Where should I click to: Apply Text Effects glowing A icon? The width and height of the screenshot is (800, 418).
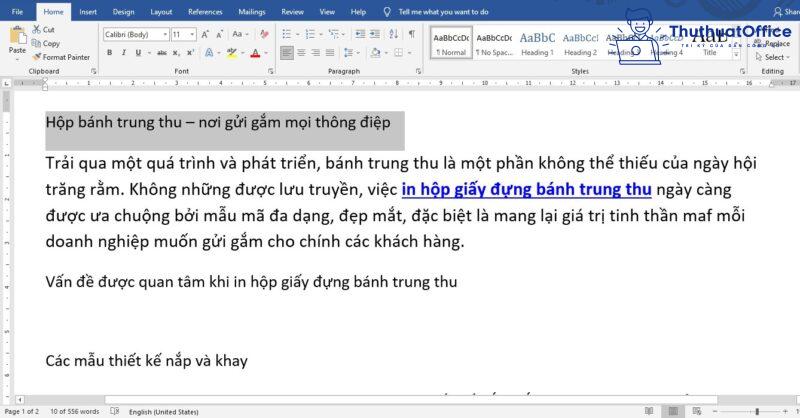click(209, 53)
